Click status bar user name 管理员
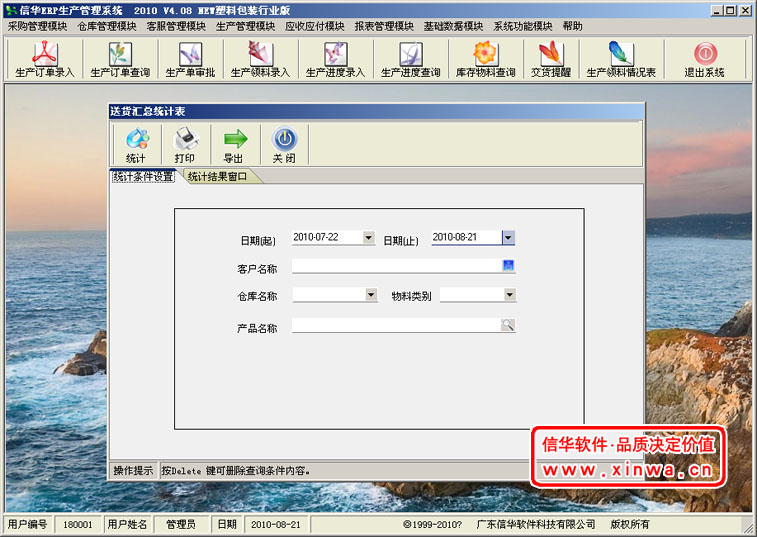Viewport: 757px width, 537px height. 181,524
